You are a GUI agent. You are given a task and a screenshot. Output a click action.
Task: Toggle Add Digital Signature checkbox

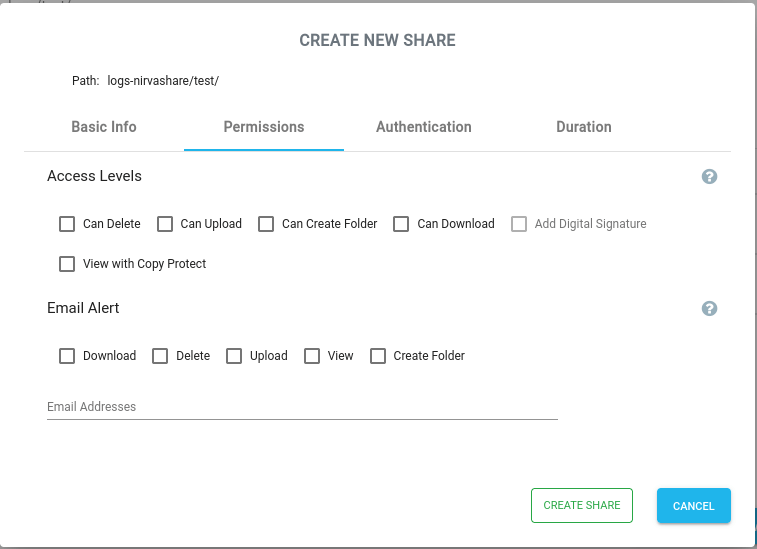[519, 224]
